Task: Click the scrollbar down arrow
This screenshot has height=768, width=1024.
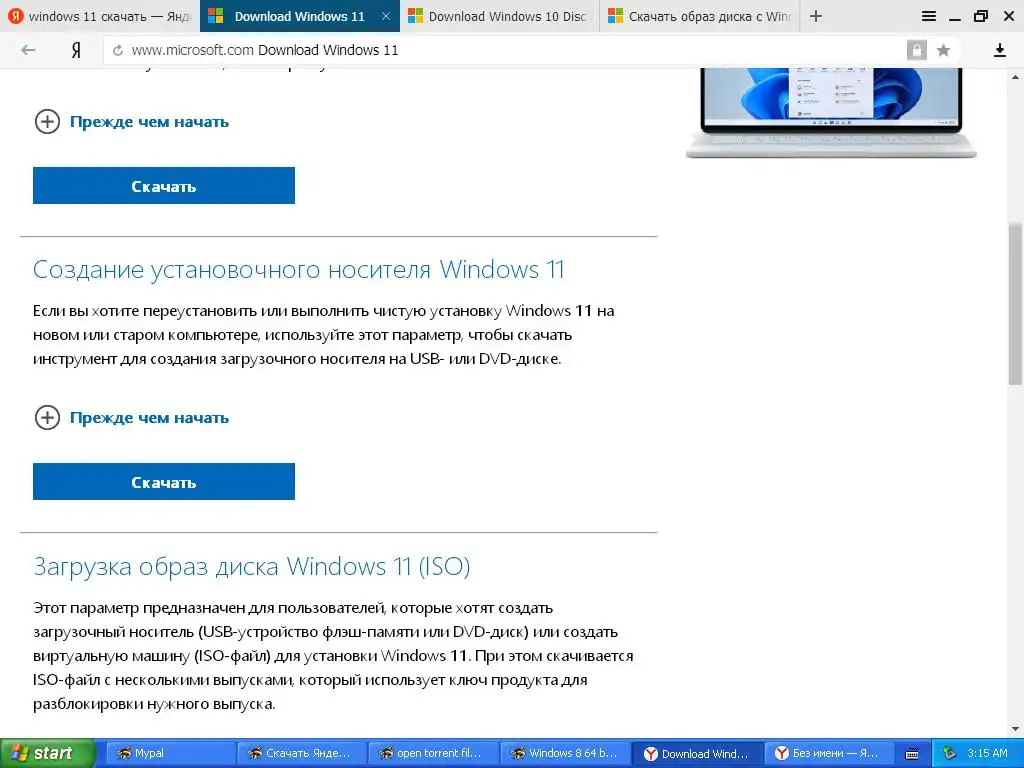Action: [x=1016, y=729]
